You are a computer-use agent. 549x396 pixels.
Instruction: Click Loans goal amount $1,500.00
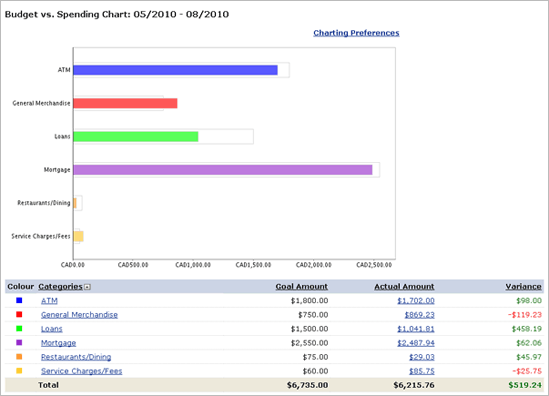click(310, 329)
